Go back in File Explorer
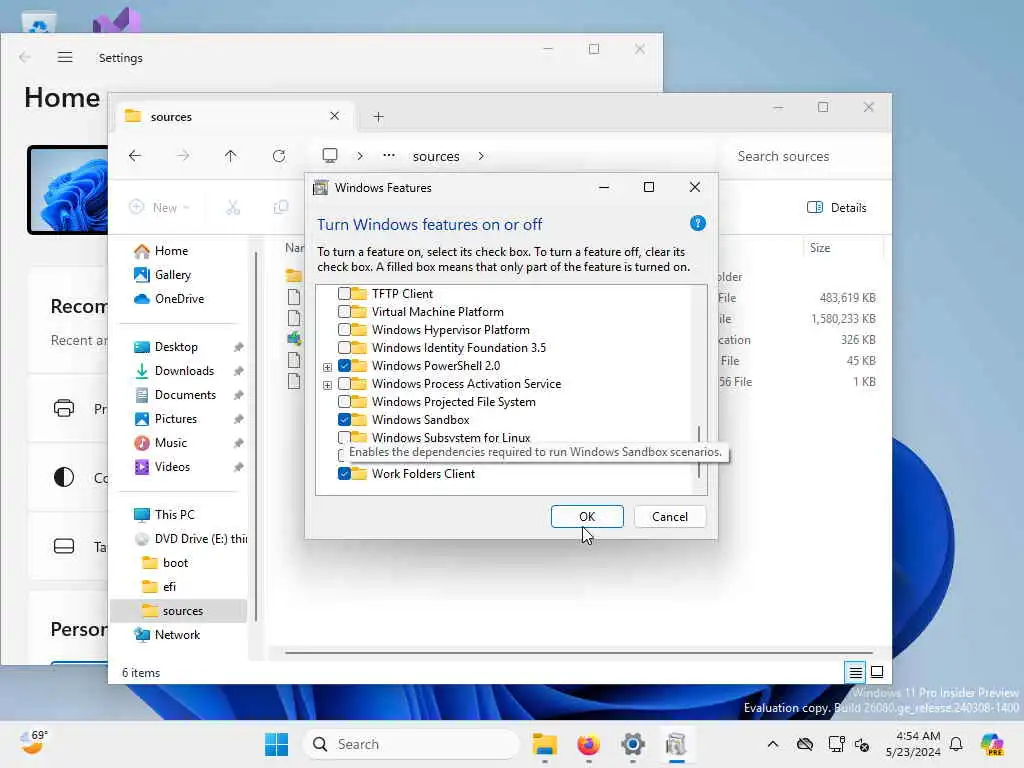Image resolution: width=1024 pixels, height=768 pixels. [x=135, y=156]
